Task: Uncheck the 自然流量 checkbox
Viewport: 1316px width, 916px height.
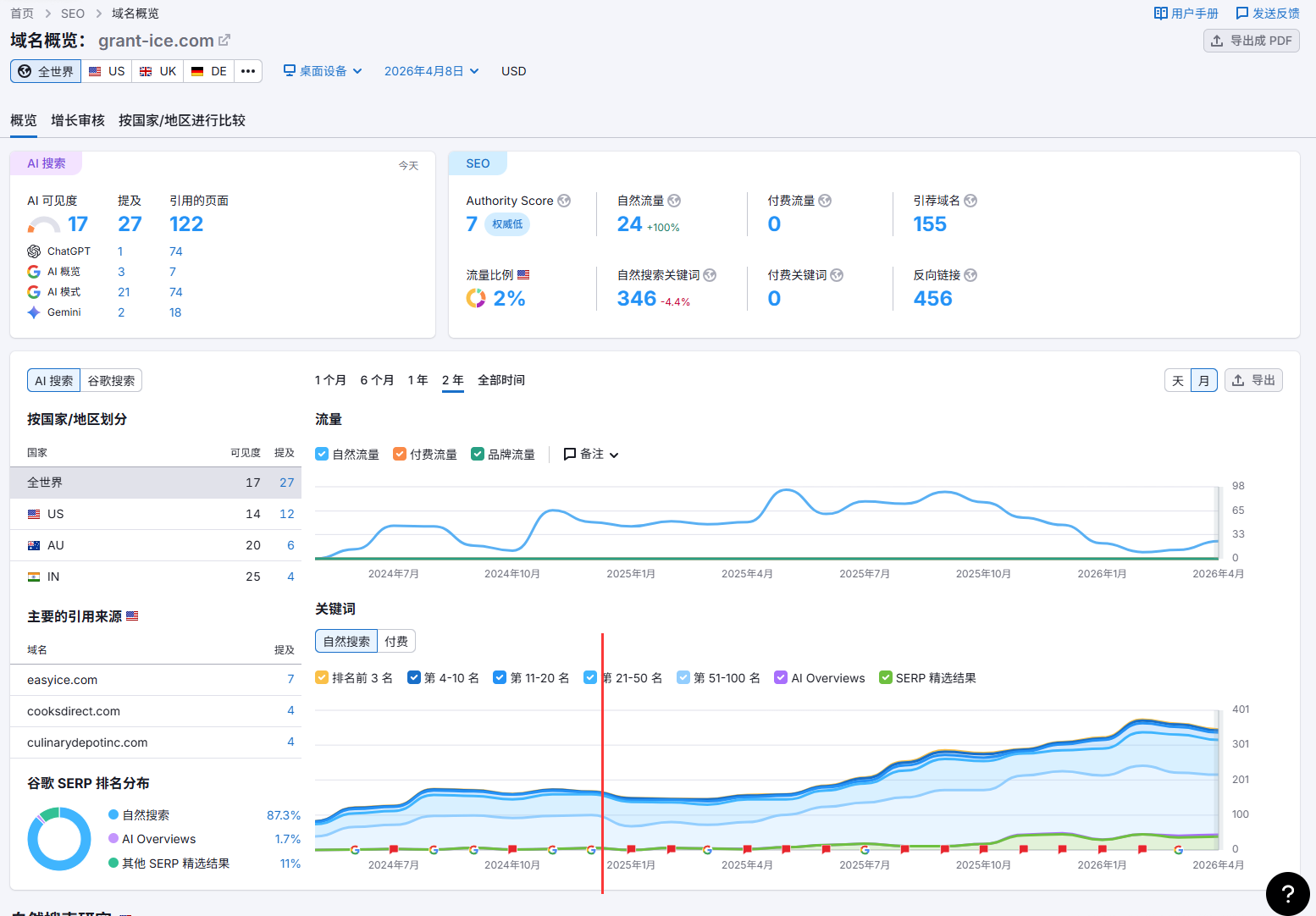Action: (322, 455)
